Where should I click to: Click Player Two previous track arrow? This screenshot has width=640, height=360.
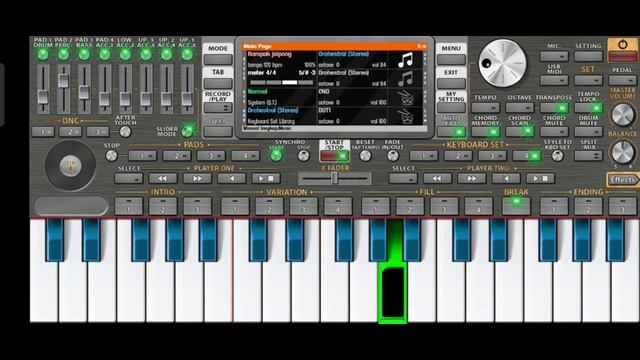[506, 178]
